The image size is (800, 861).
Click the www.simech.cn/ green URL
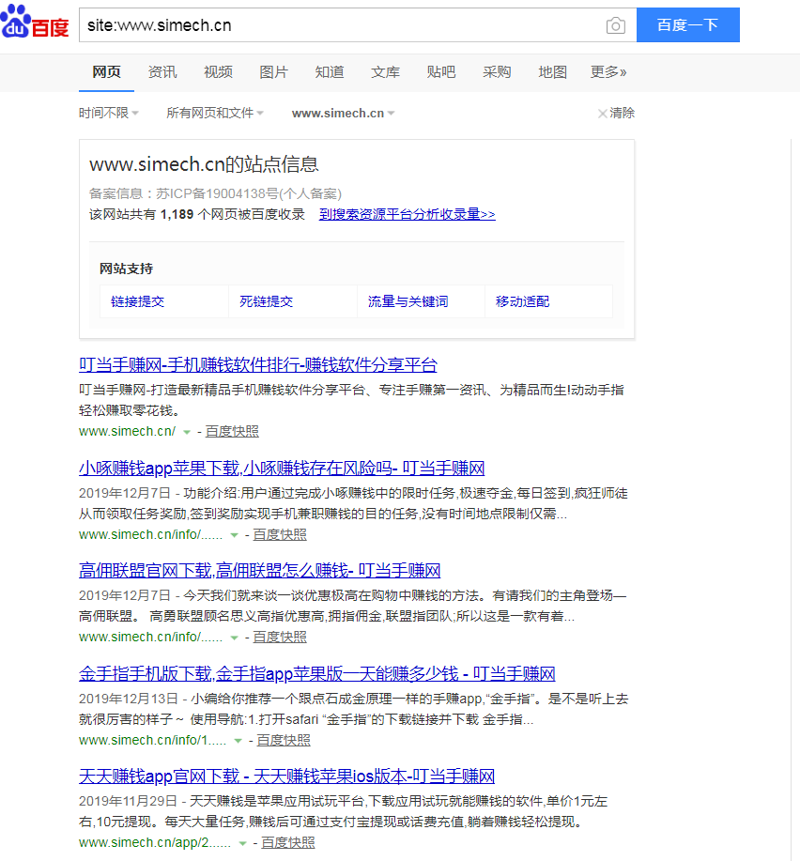pyautogui.click(x=127, y=432)
